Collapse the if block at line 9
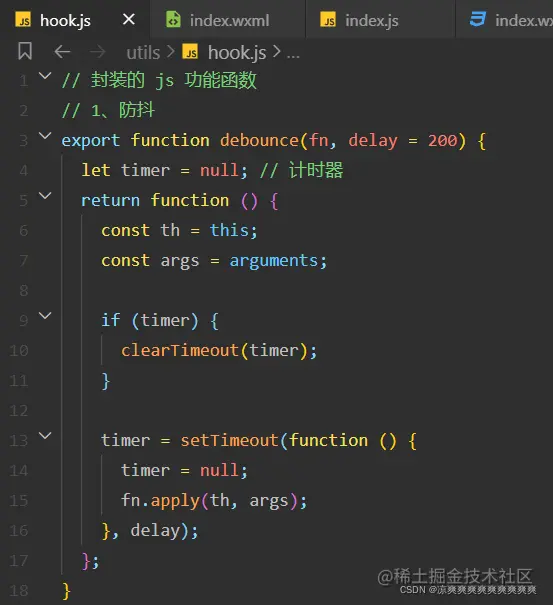 point(45,316)
